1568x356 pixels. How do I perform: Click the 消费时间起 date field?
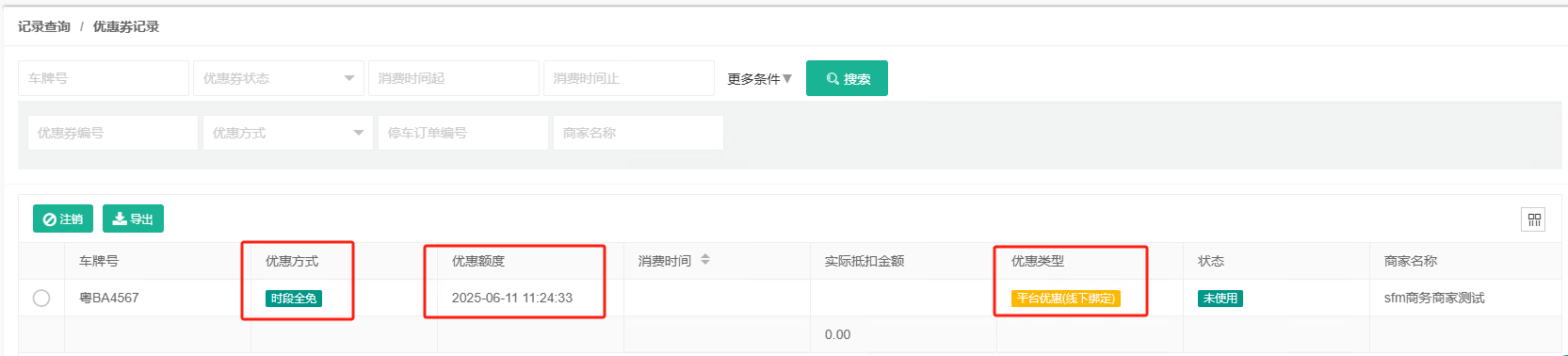point(454,78)
